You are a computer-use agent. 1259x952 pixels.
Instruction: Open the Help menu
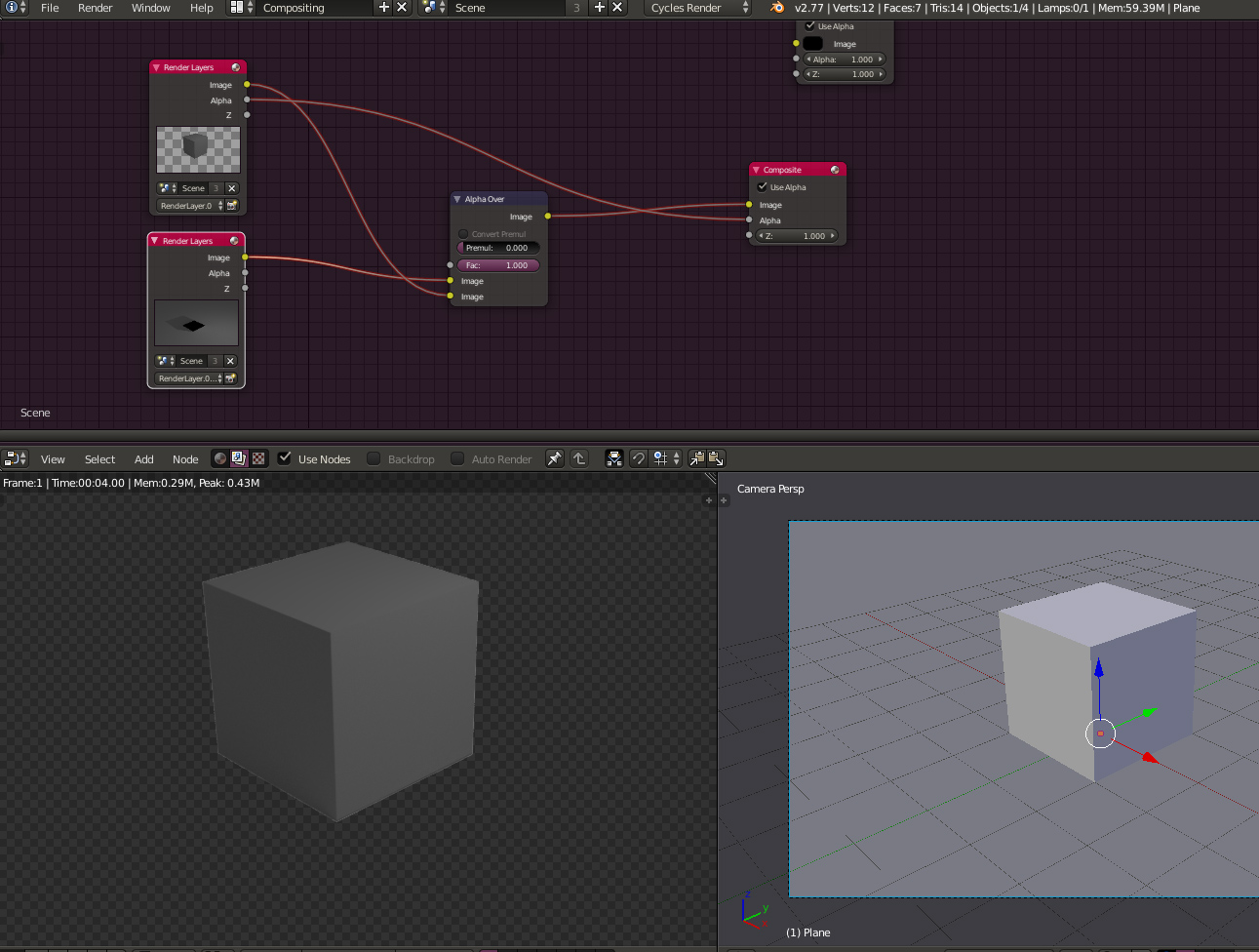pyautogui.click(x=202, y=7)
